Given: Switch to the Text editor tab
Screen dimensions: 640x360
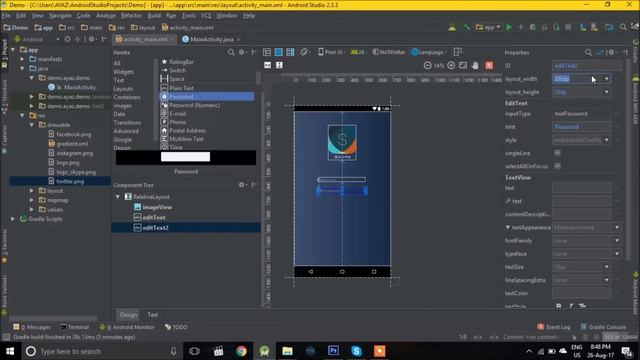Looking at the screenshot, I should pyautogui.click(x=153, y=315).
